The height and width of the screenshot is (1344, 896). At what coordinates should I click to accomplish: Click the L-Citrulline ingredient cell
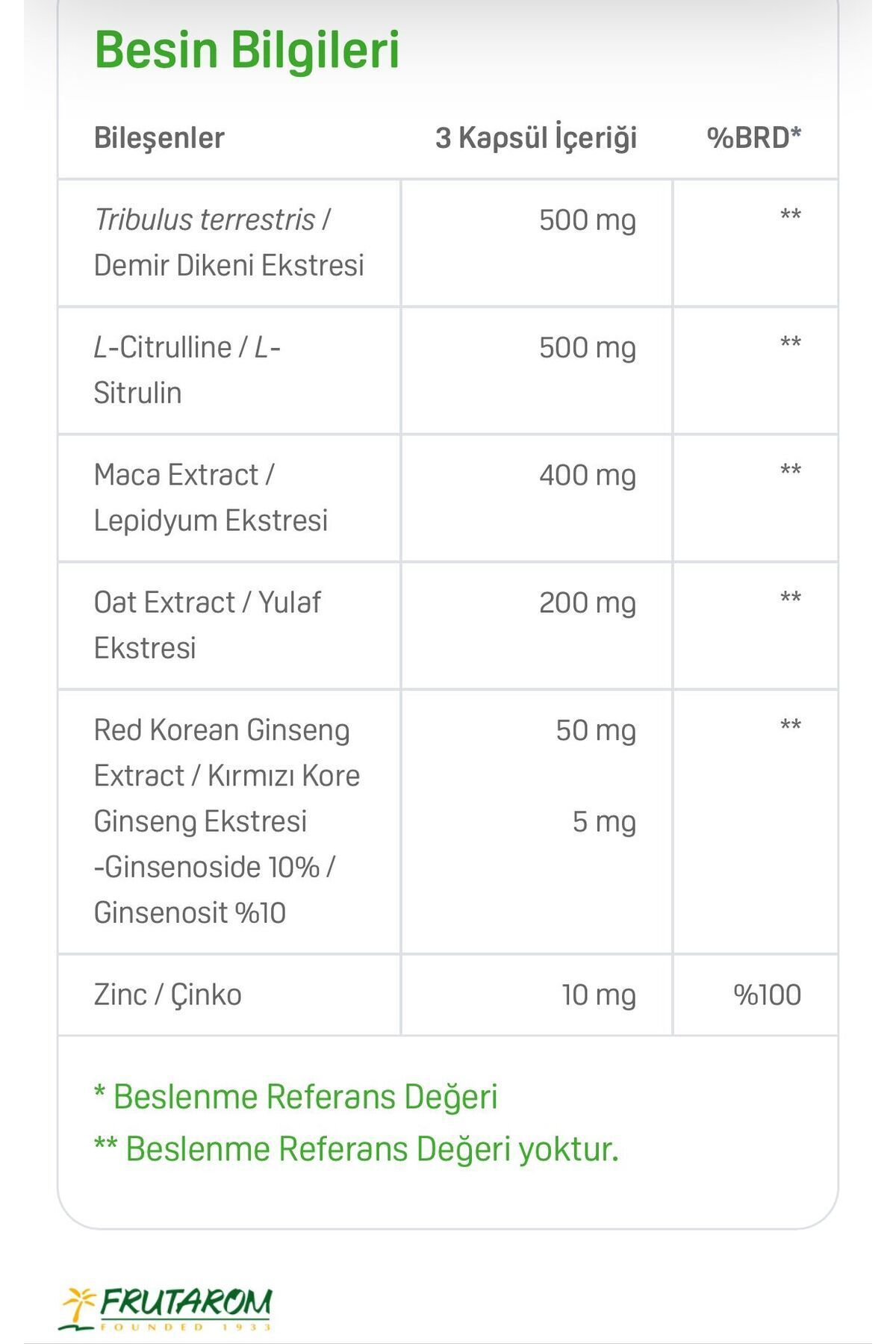coord(229,370)
